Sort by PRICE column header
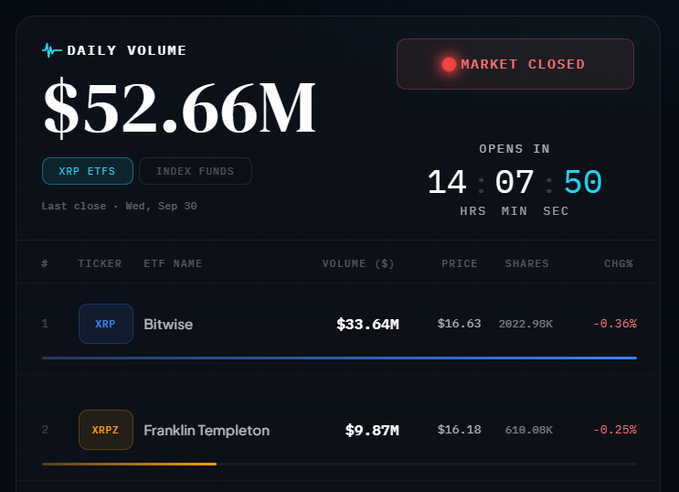This screenshot has width=679, height=492. [459, 263]
